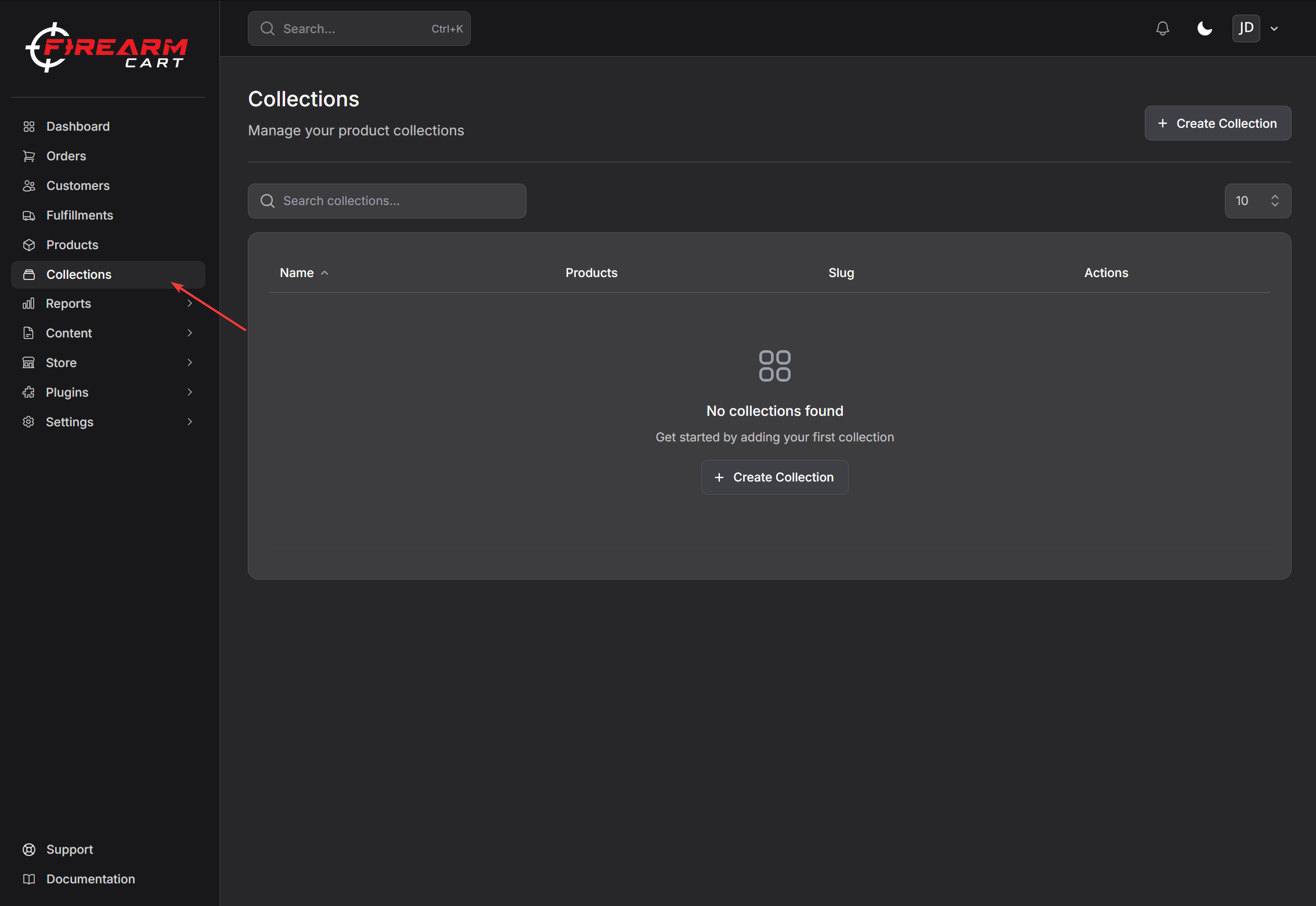This screenshot has width=1316, height=906.
Task: Click the Plugins puzzle icon
Action: click(28, 393)
